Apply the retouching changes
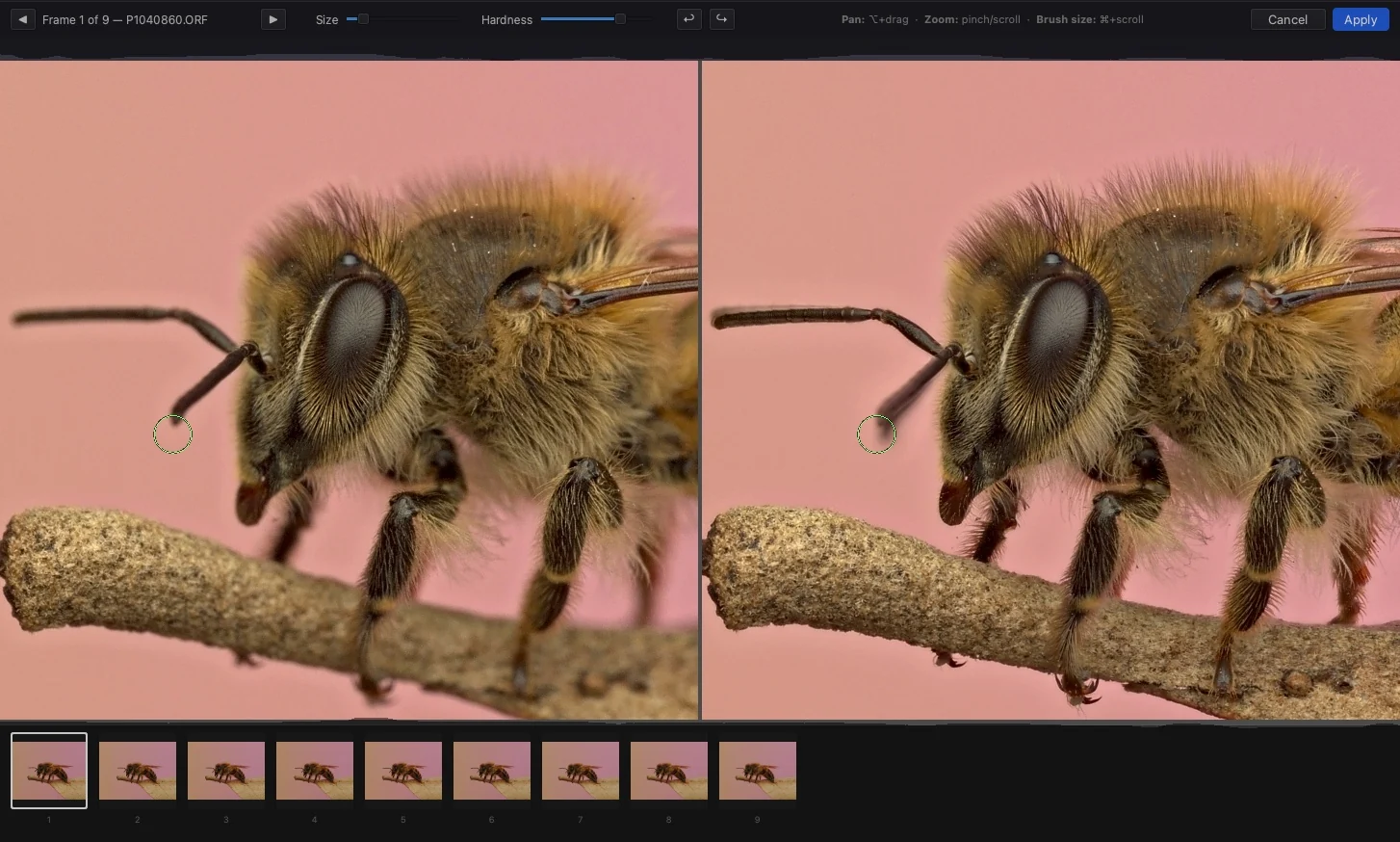The height and width of the screenshot is (842, 1400). (x=1361, y=19)
